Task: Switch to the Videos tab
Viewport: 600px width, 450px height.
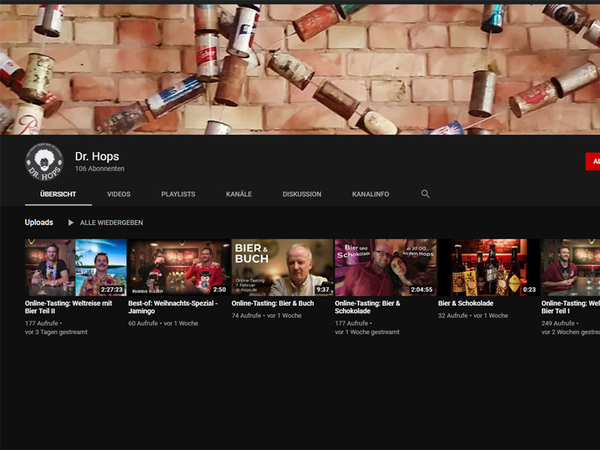Action: point(119,194)
